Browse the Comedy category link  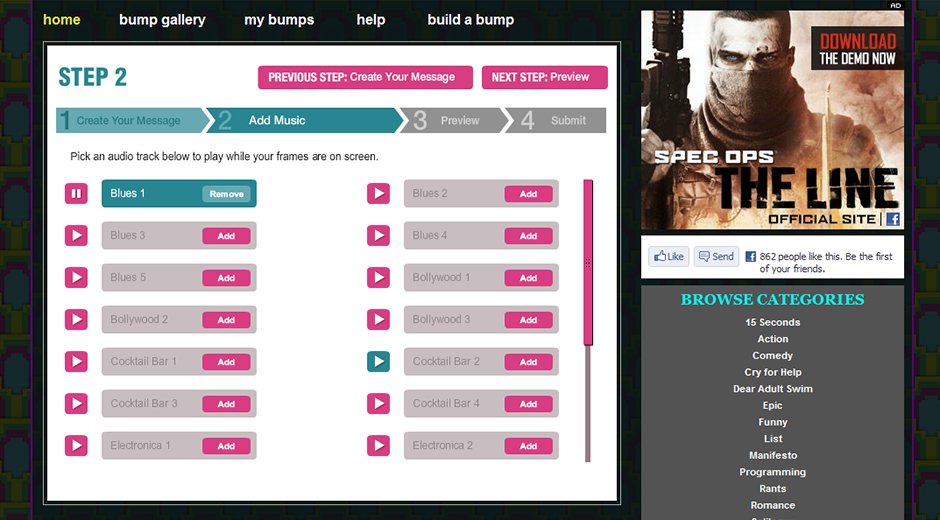point(772,356)
